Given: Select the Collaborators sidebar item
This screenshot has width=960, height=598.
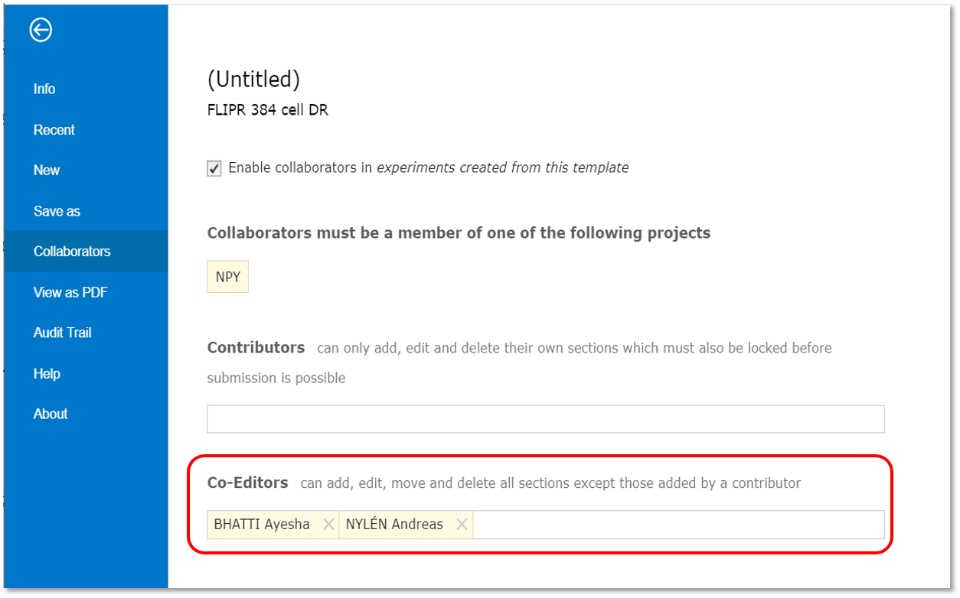Looking at the screenshot, I should pyautogui.click(x=72, y=251).
